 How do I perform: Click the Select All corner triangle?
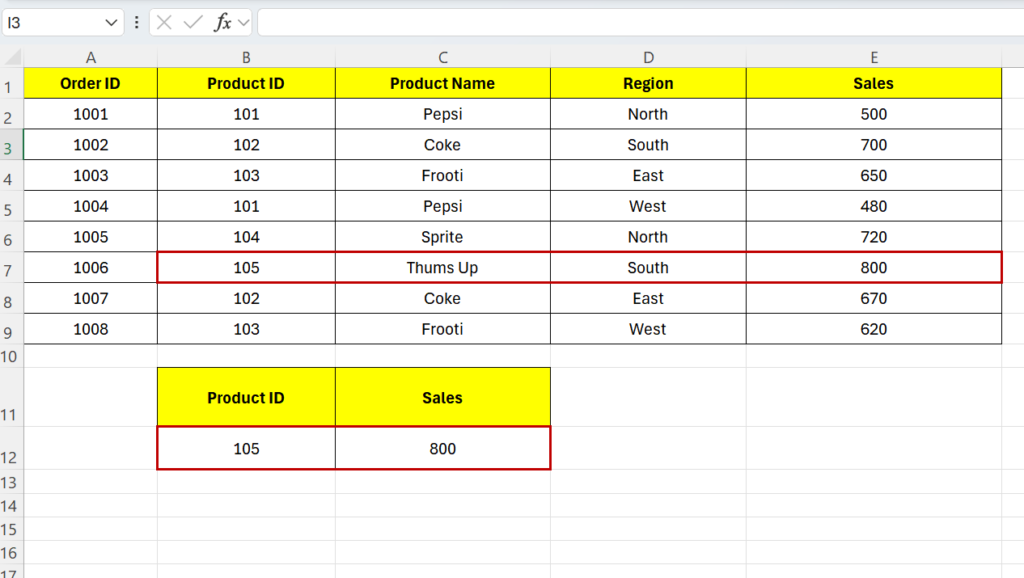[12, 57]
